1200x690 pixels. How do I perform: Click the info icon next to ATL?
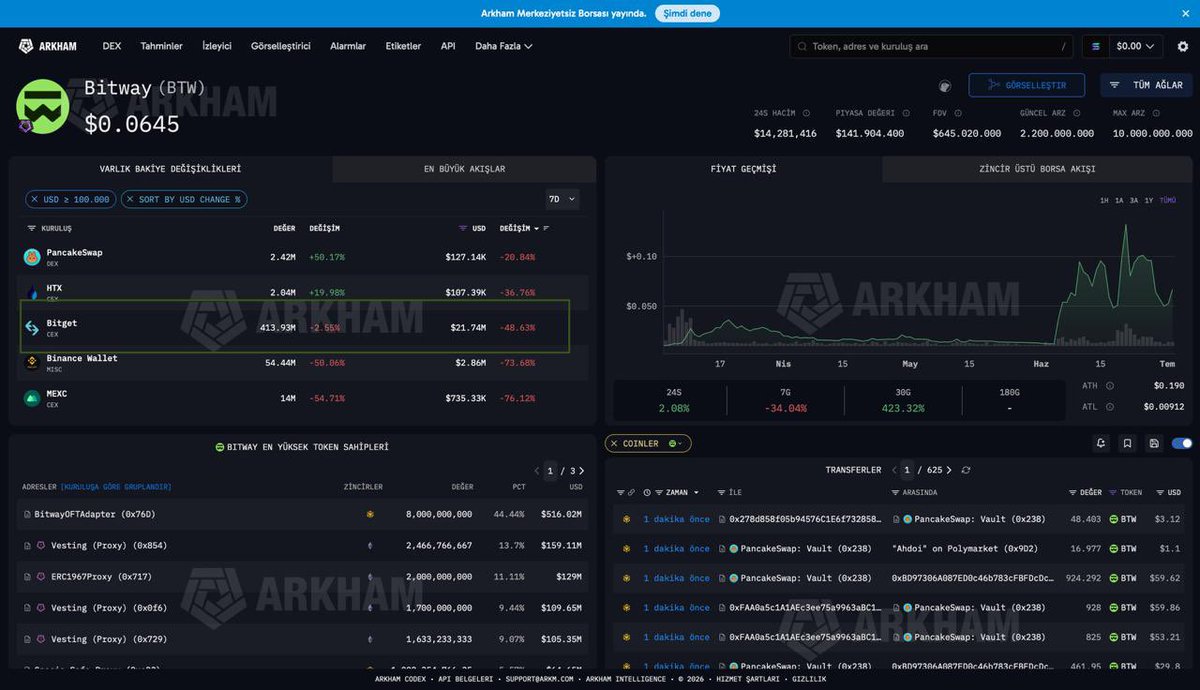tap(1108, 407)
